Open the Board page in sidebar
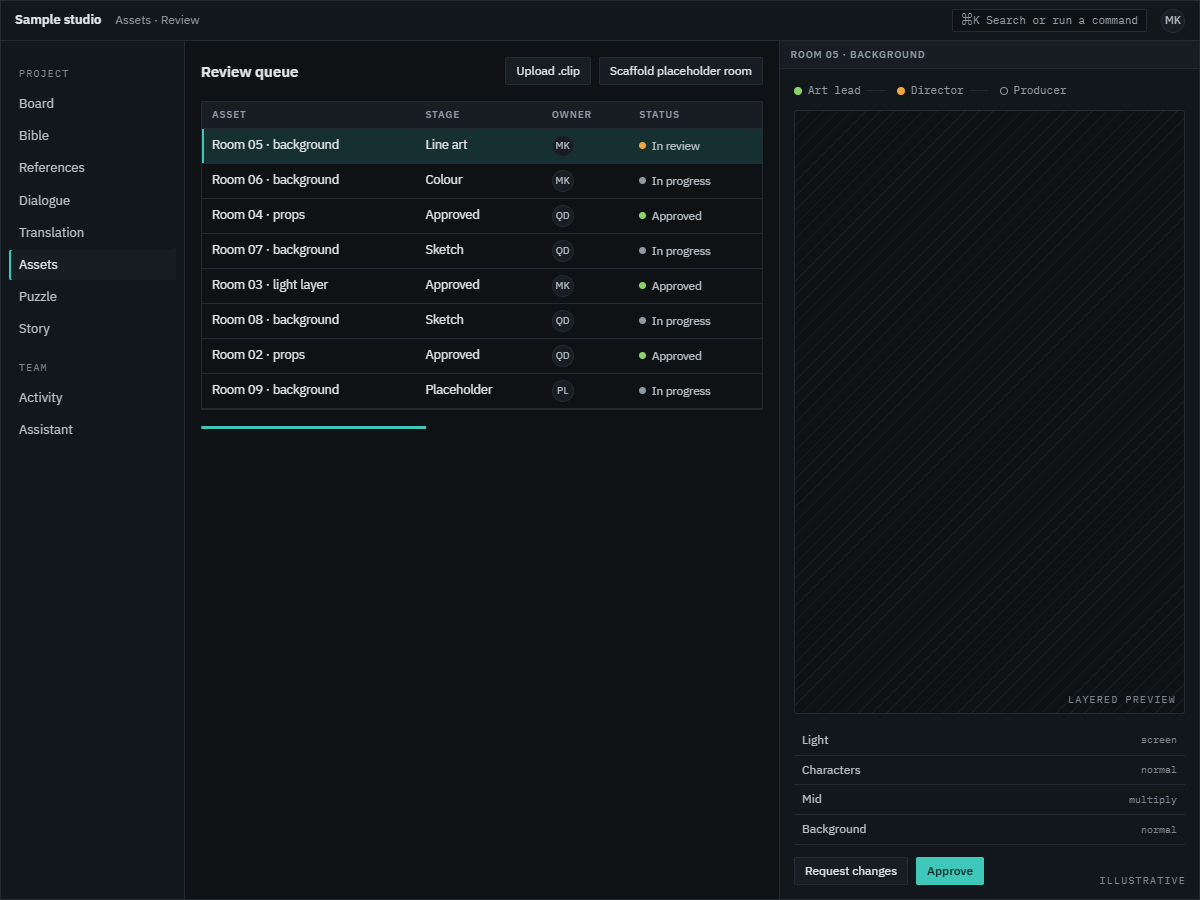 pos(93,103)
